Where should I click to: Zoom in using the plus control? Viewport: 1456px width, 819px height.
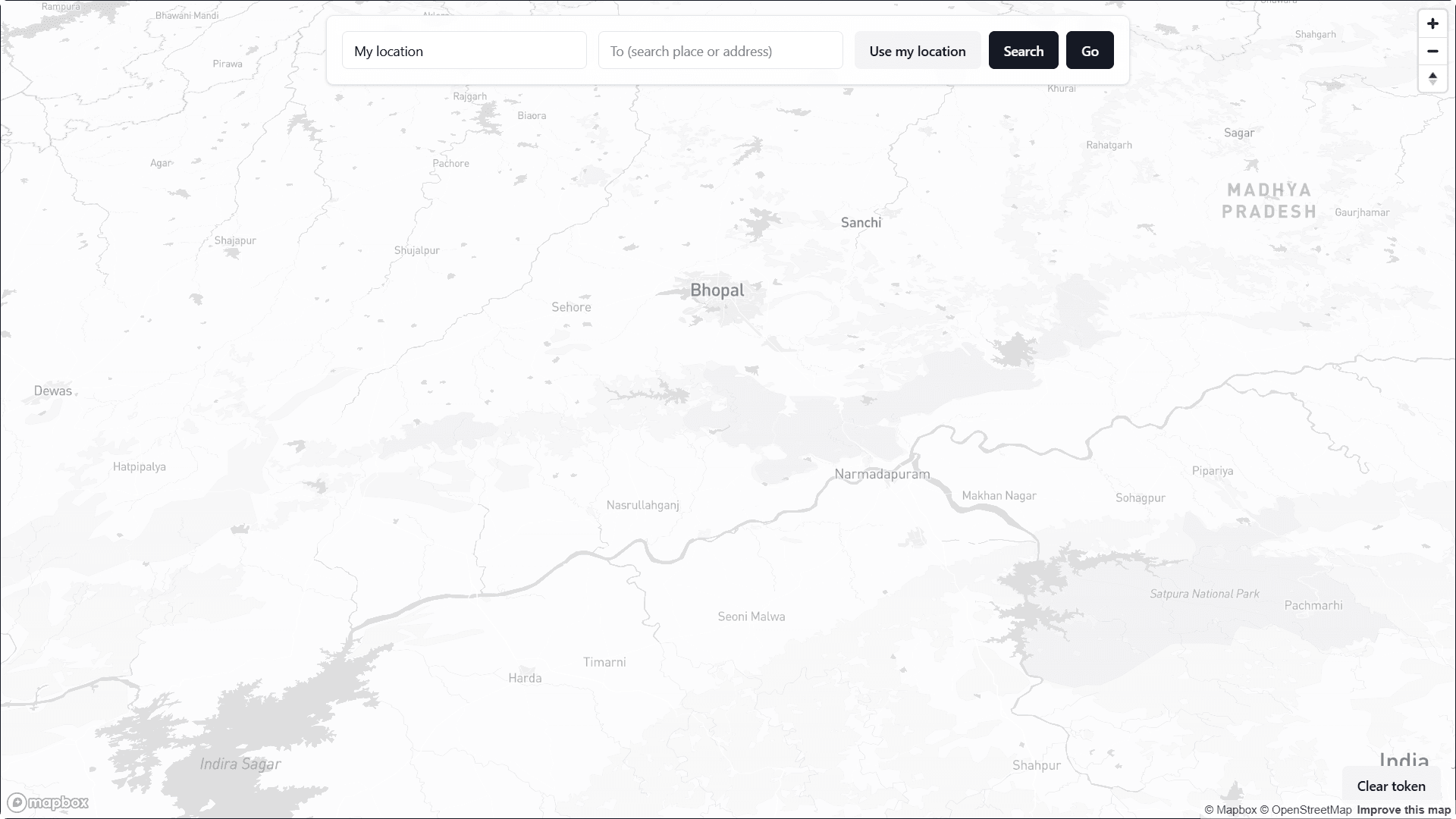coord(1432,24)
